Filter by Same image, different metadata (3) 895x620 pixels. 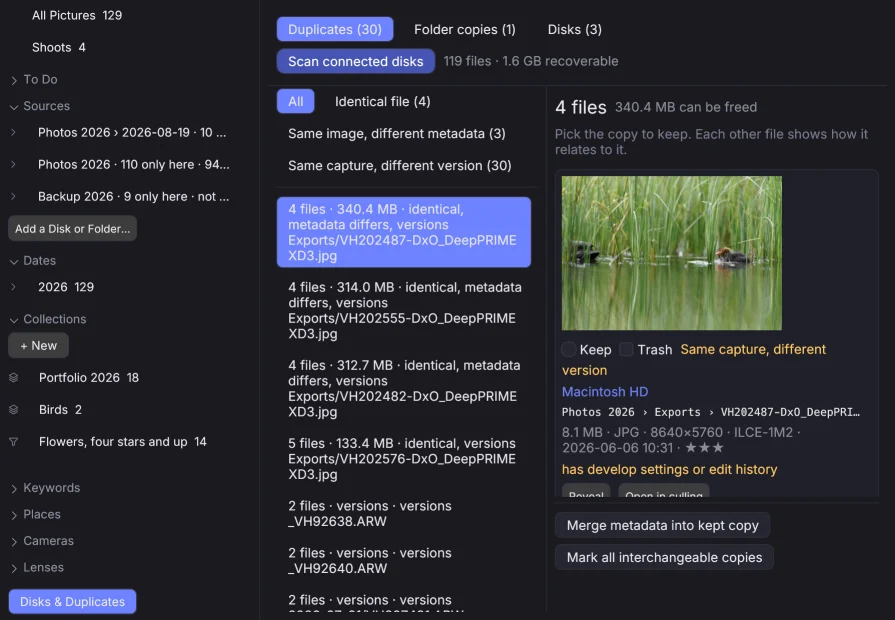397,133
